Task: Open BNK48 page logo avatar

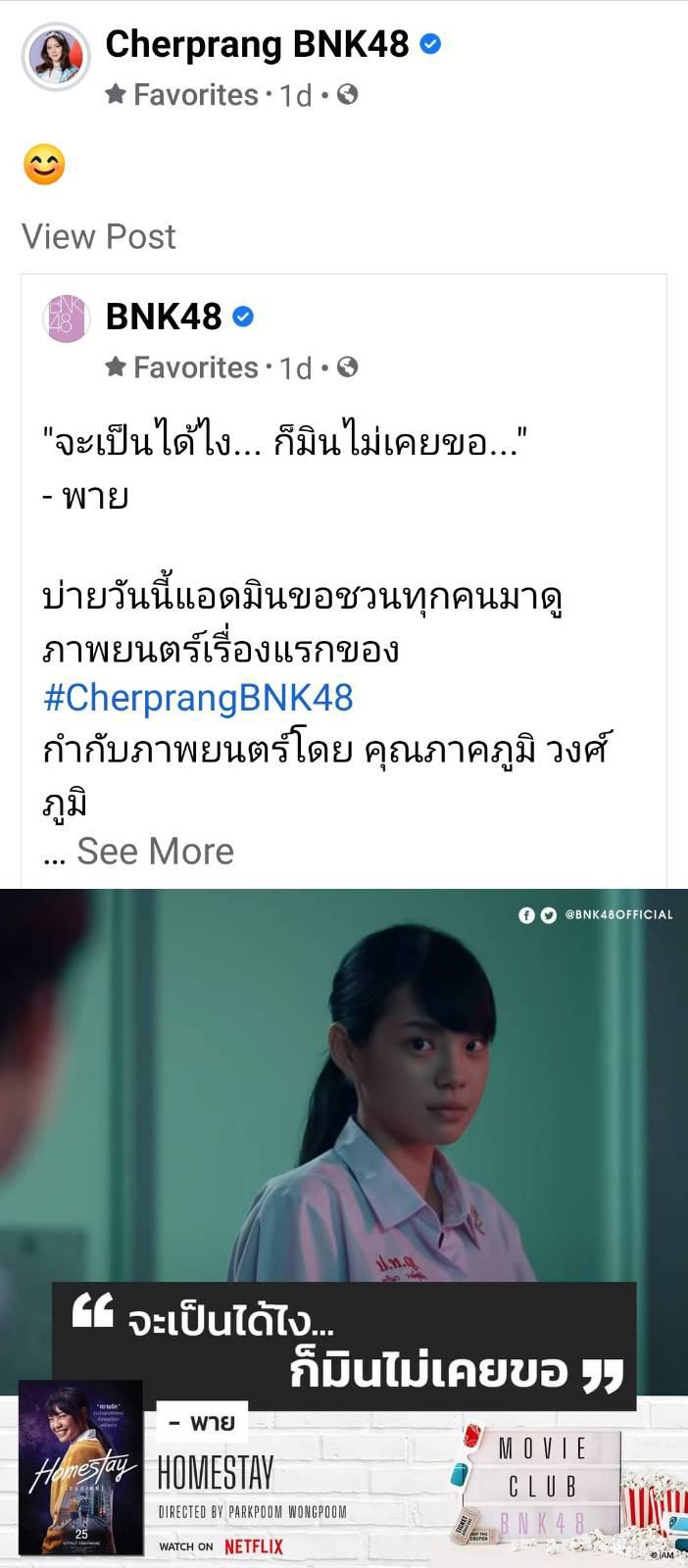Action: click(67, 318)
